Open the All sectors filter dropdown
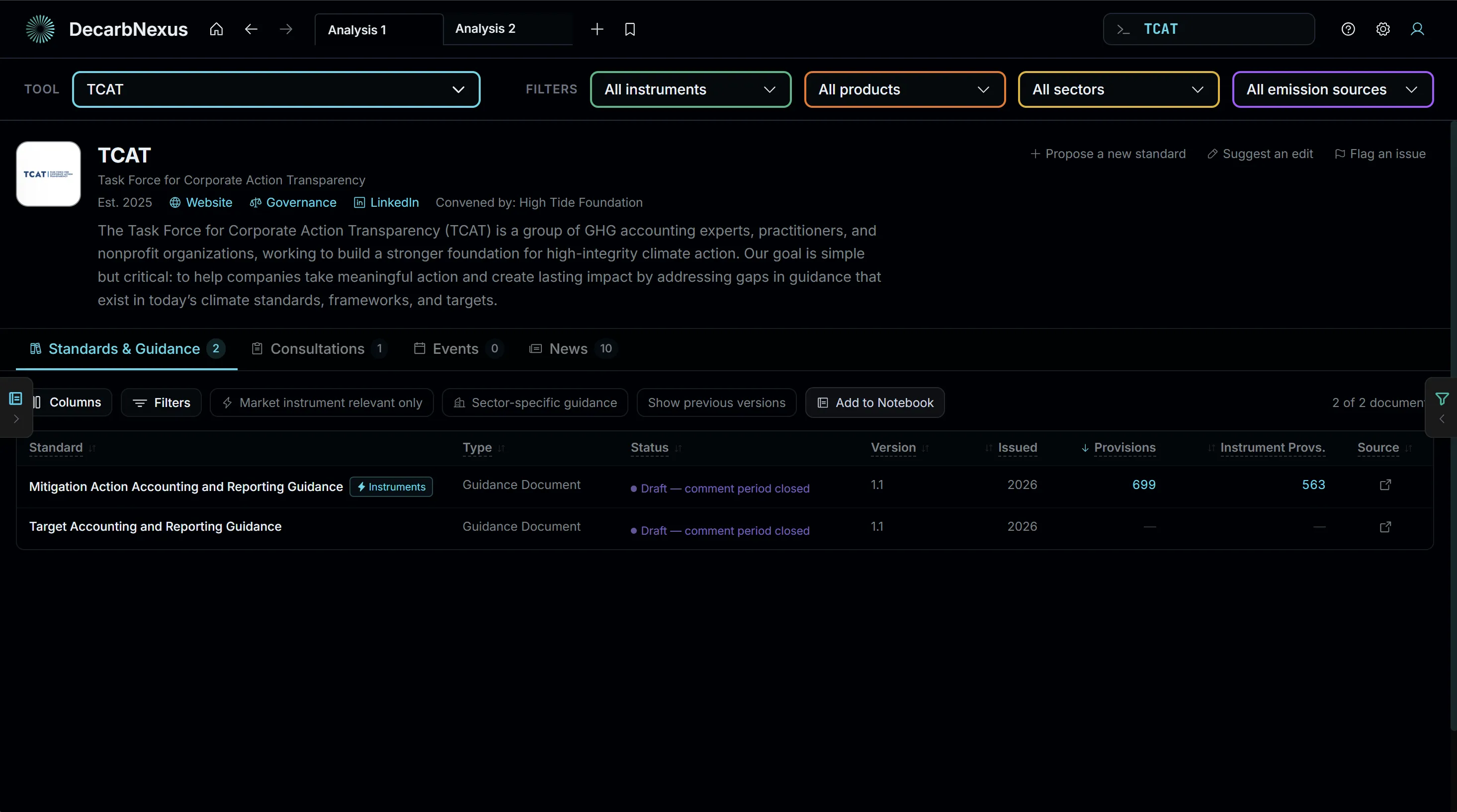Viewport: 1457px width, 812px height. pos(1119,89)
